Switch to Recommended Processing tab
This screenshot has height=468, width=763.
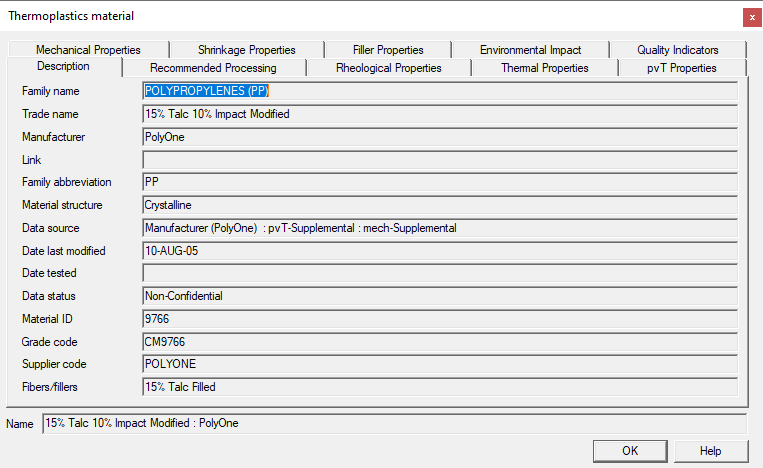tap(213, 68)
